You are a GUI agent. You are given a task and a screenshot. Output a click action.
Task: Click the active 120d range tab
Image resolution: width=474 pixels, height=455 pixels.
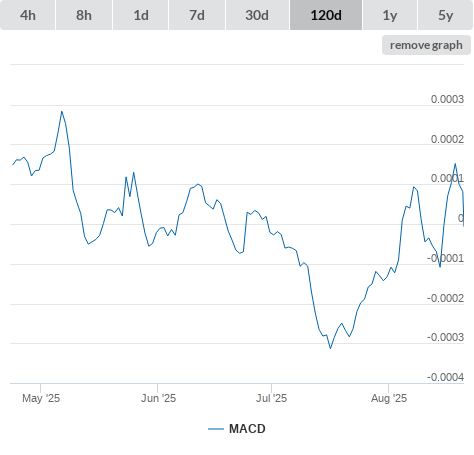(326, 15)
